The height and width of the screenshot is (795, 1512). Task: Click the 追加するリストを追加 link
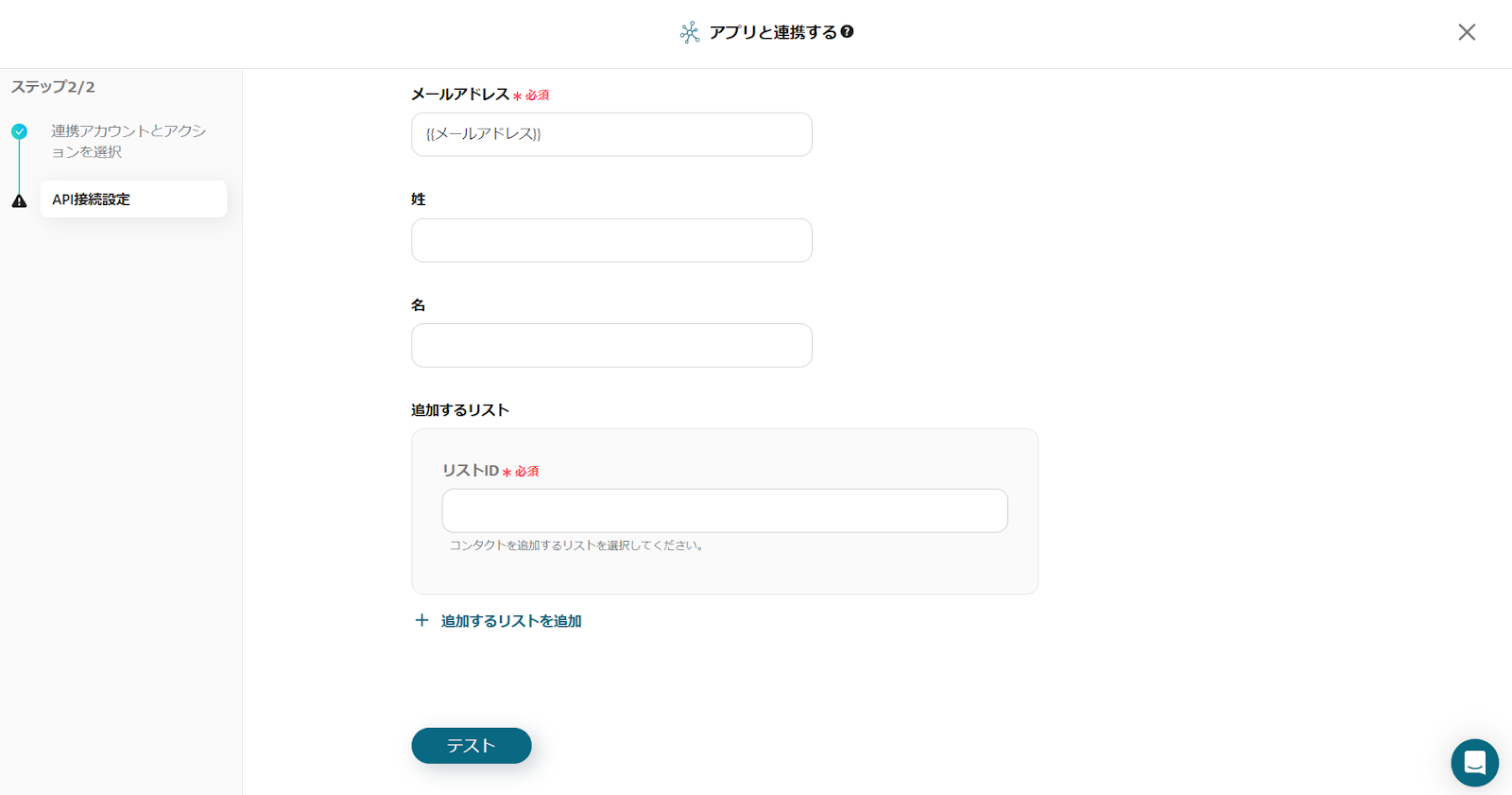click(x=511, y=621)
